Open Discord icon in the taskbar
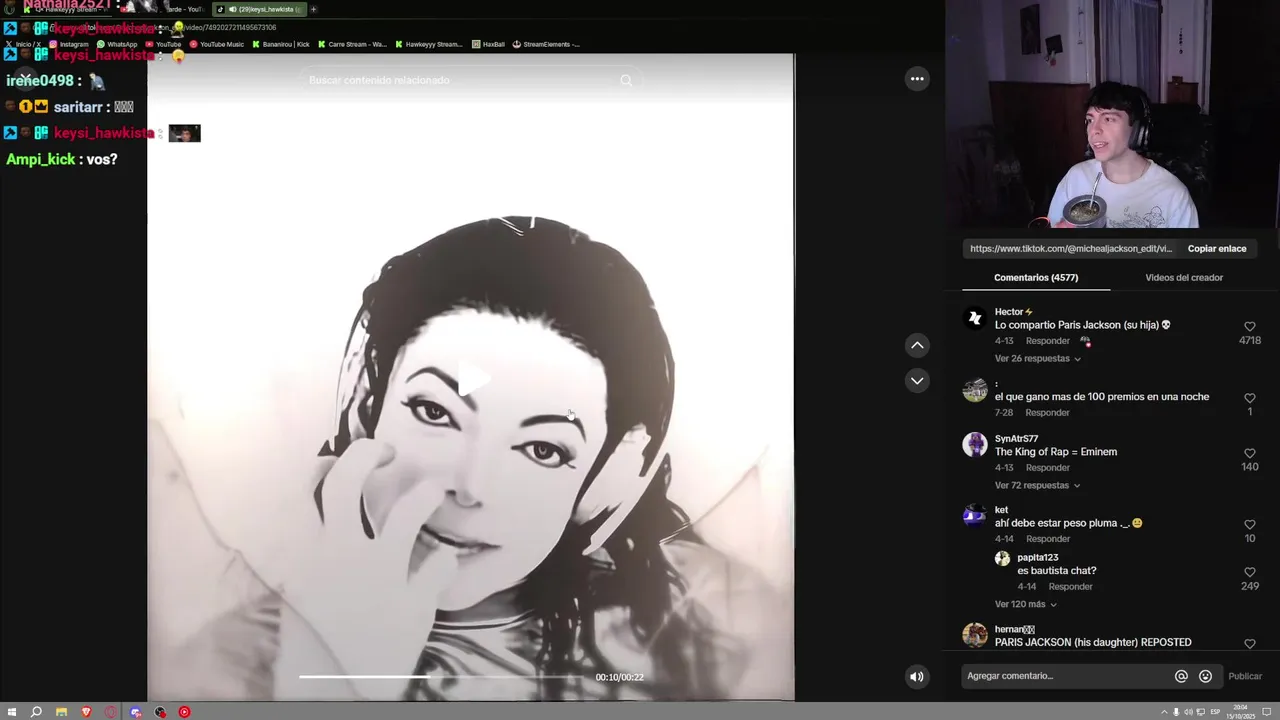This screenshot has width=1280, height=720. coord(135,712)
